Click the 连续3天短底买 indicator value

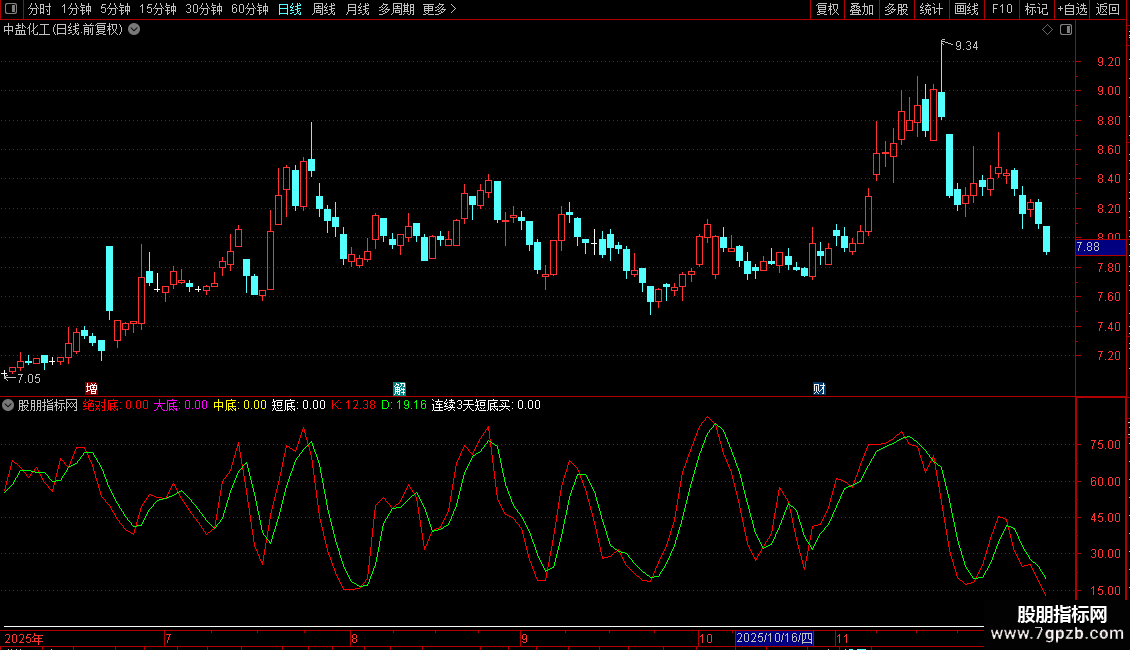486,405
